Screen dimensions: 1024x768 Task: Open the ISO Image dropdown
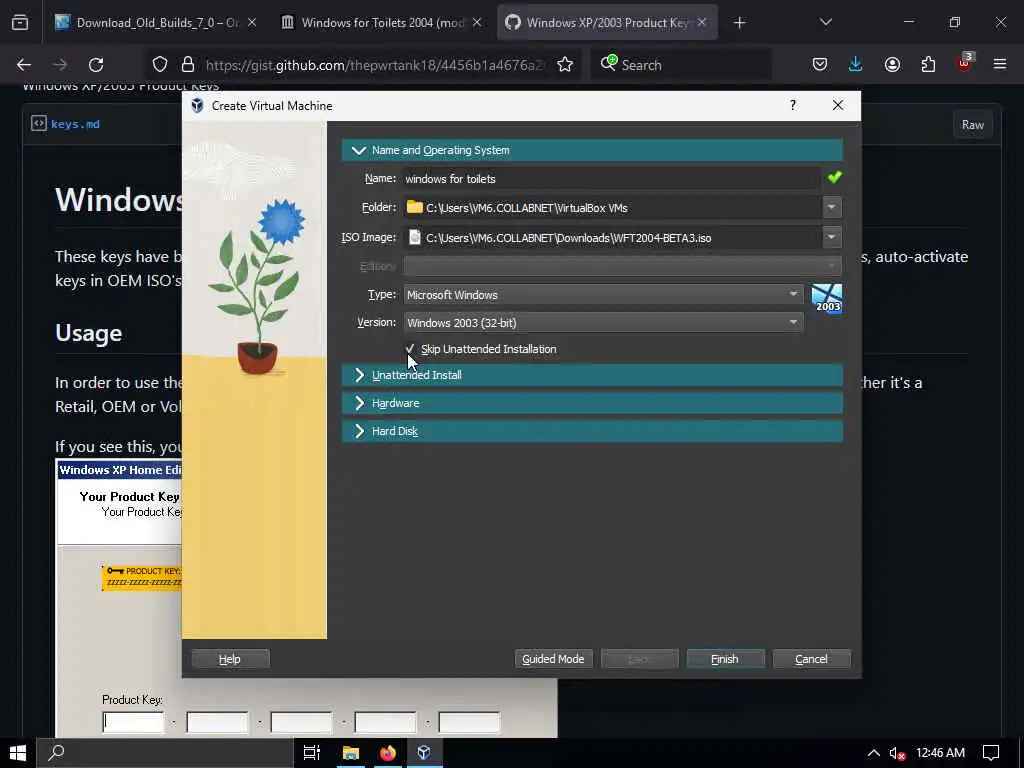[x=831, y=237]
